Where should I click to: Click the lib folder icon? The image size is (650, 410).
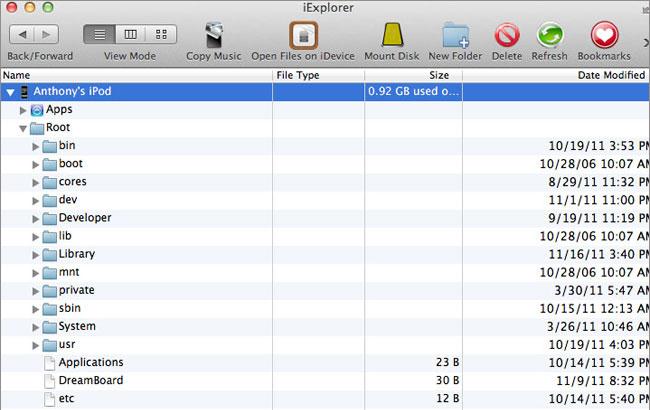pos(50,236)
